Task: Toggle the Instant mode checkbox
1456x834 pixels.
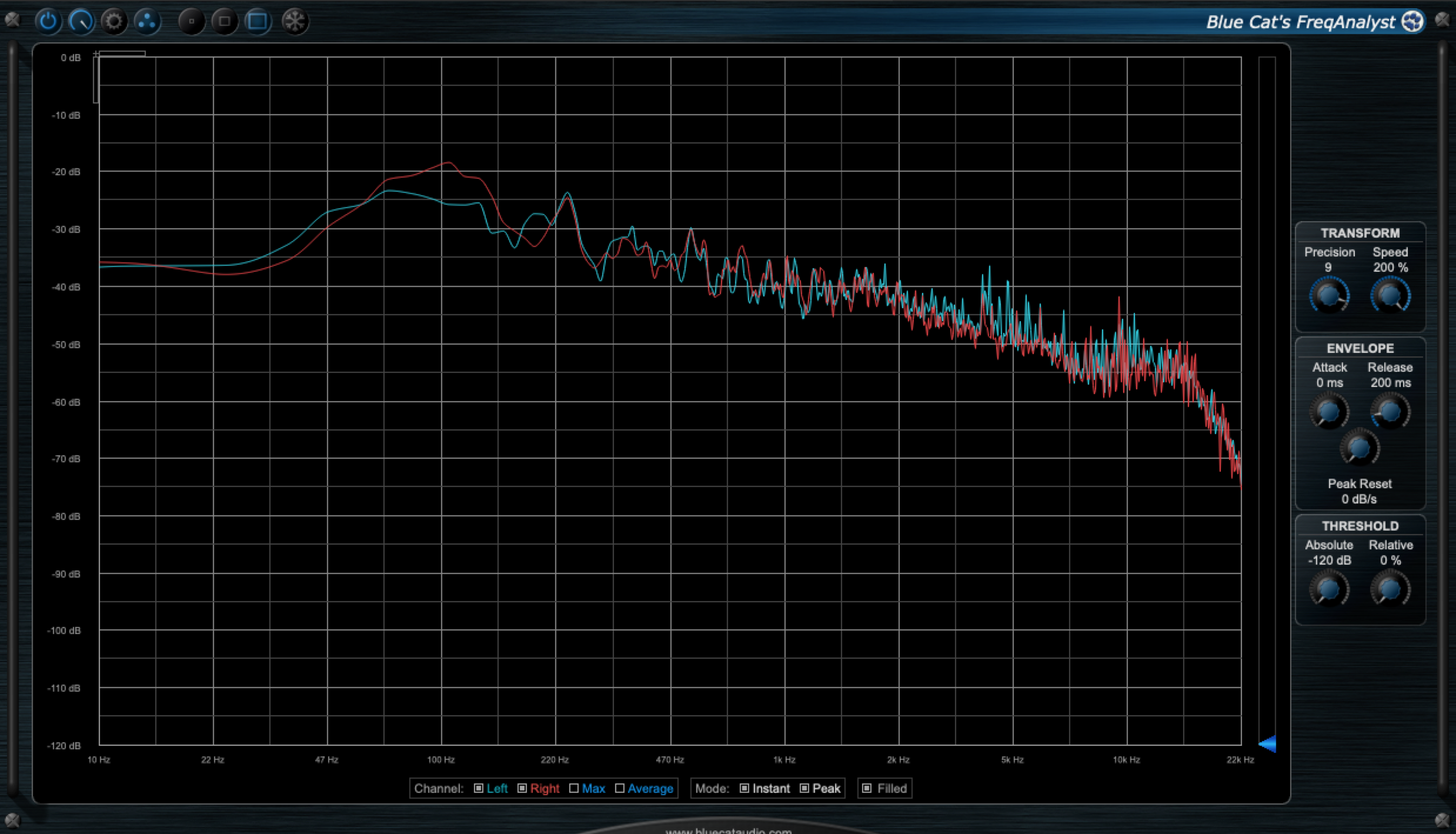Action: coord(744,788)
